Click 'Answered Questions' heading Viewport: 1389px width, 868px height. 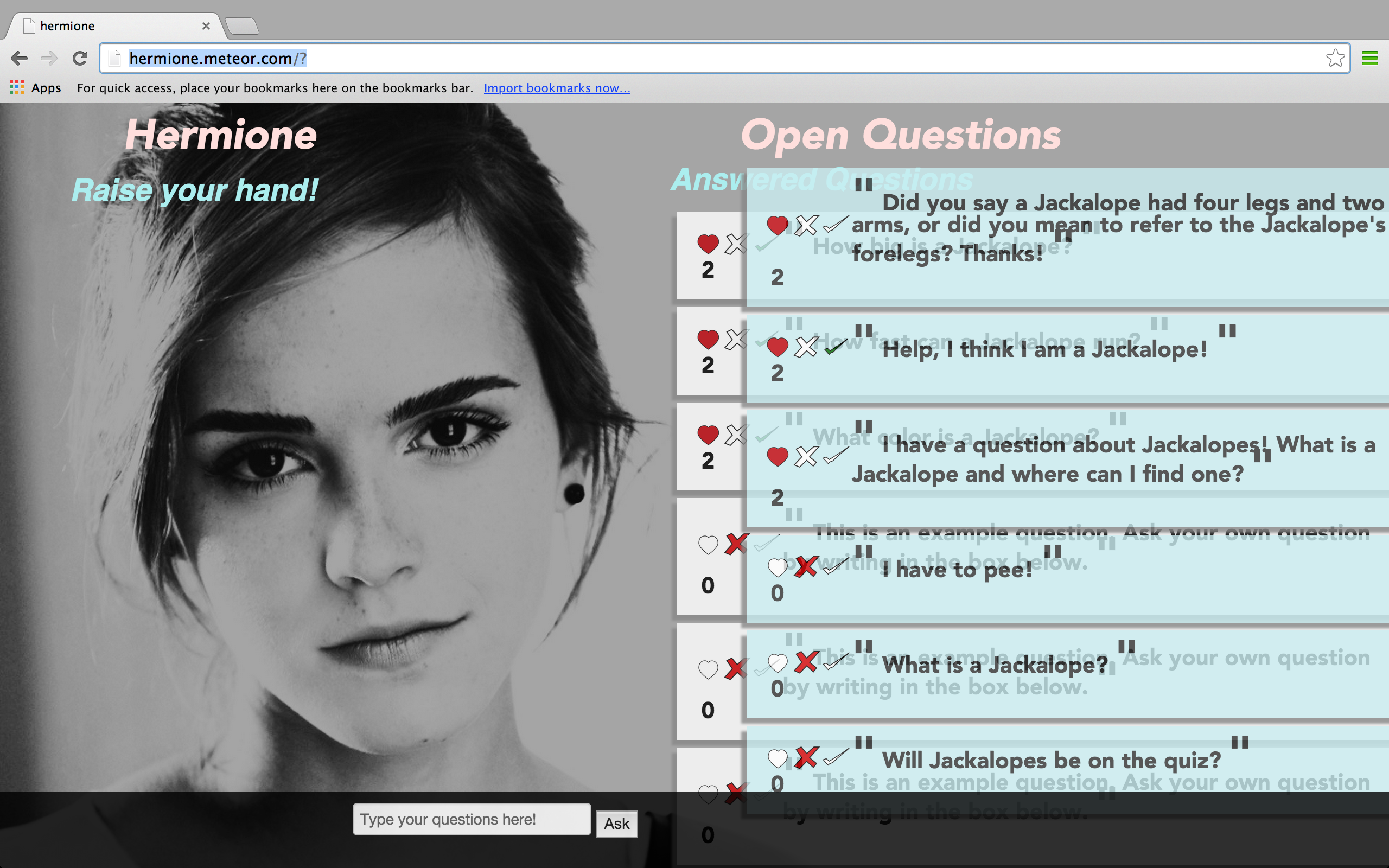pos(709,179)
